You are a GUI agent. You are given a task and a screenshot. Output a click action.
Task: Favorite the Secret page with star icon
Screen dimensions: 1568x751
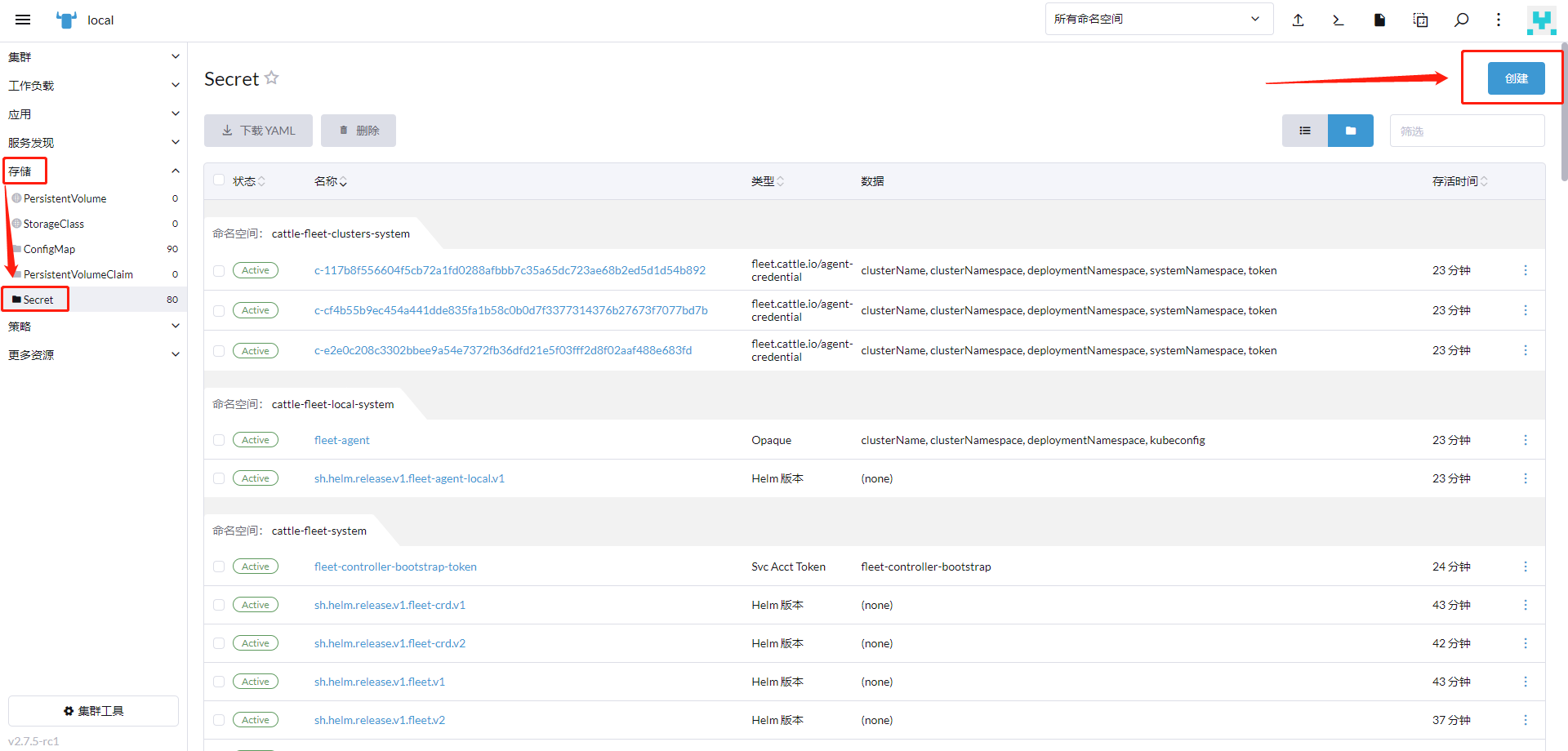272,78
